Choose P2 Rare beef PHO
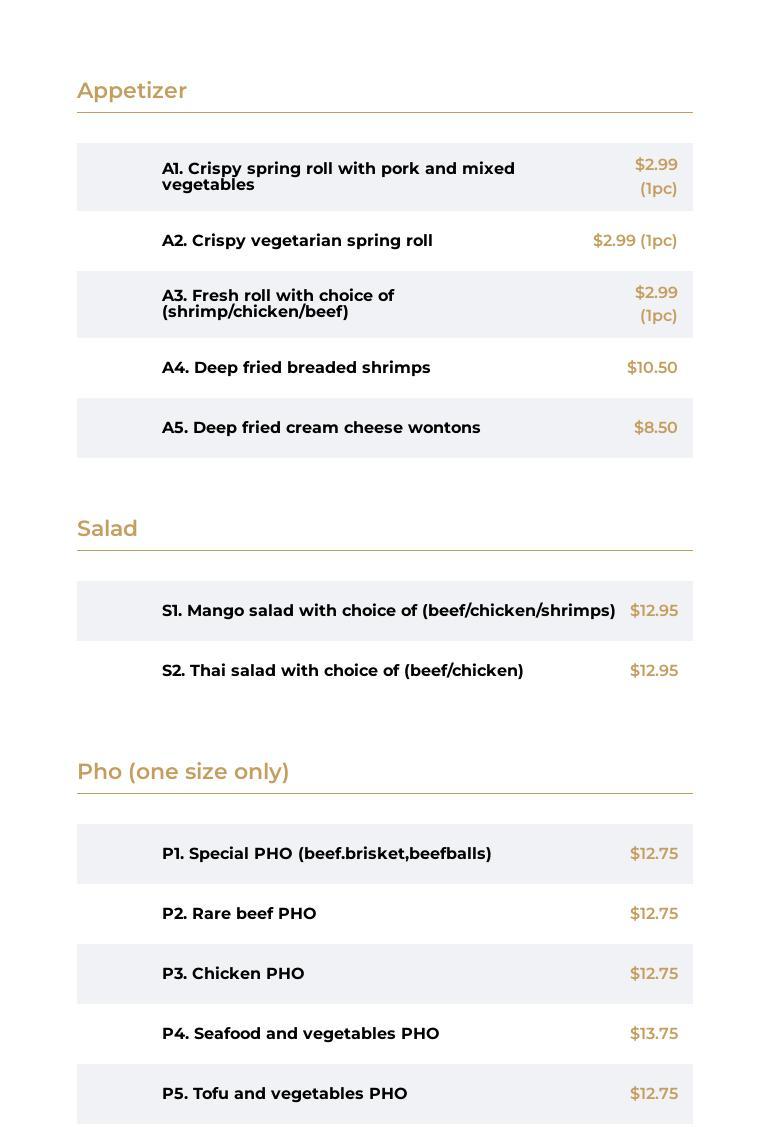Viewport: 770px width, 1127px height. point(239,914)
